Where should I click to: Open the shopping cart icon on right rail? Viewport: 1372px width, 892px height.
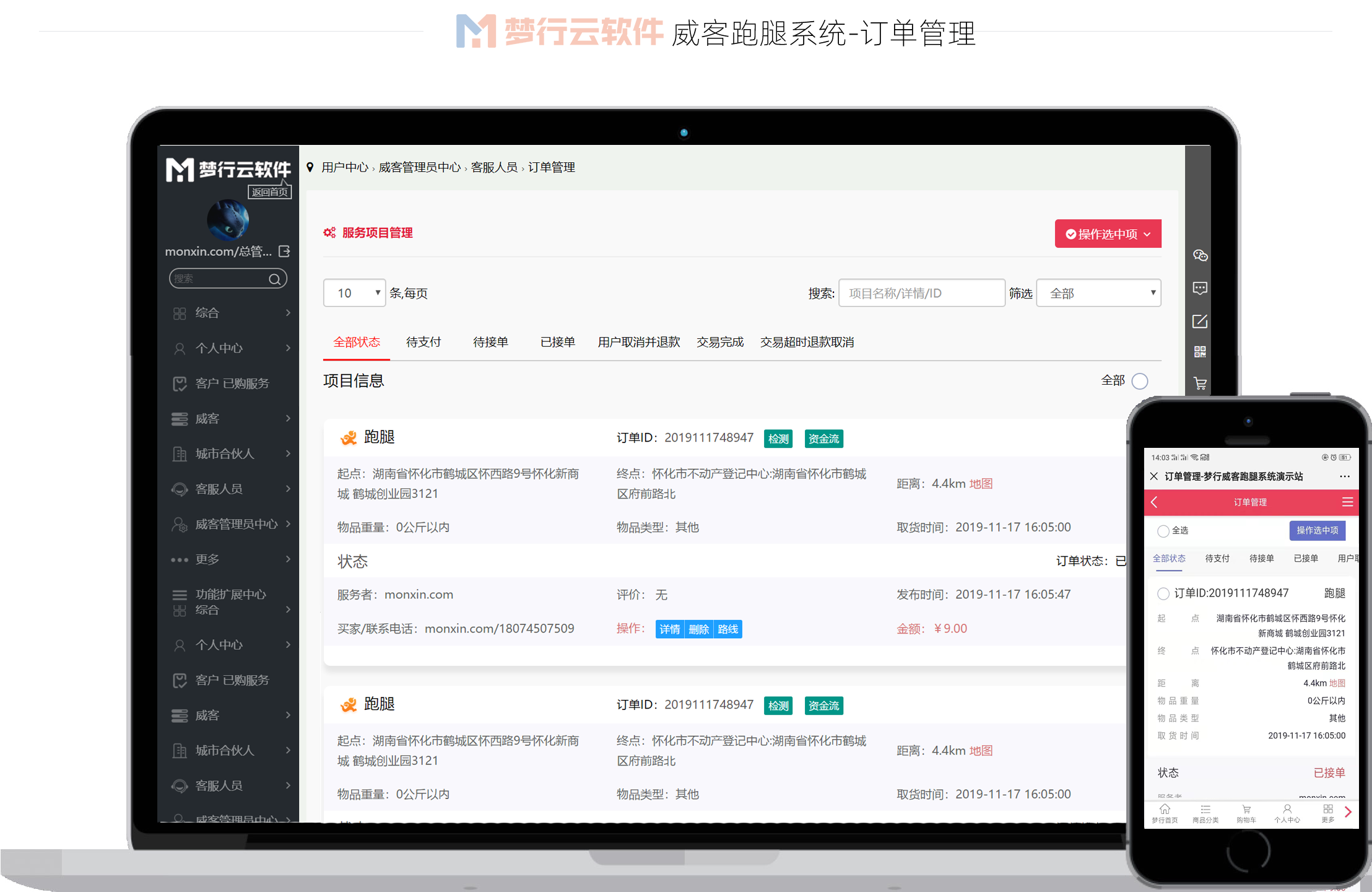(1200, 383)
